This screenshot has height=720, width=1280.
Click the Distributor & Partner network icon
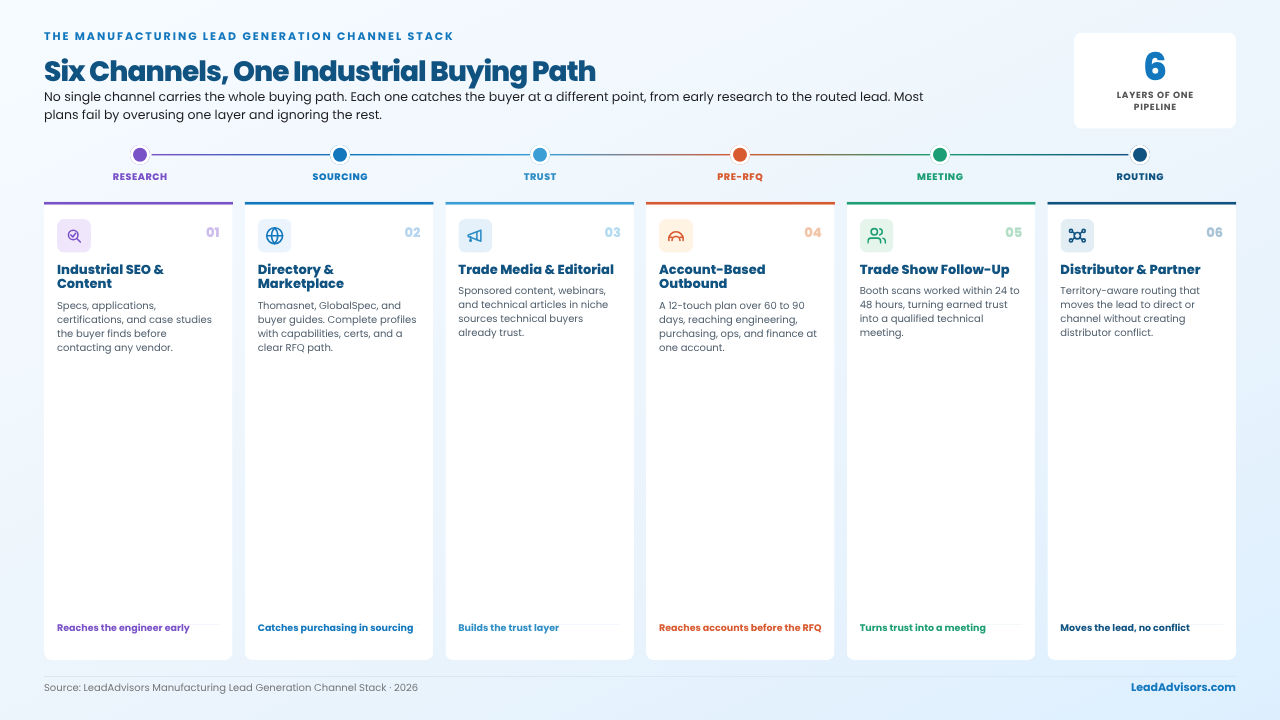pos(1077,236)
